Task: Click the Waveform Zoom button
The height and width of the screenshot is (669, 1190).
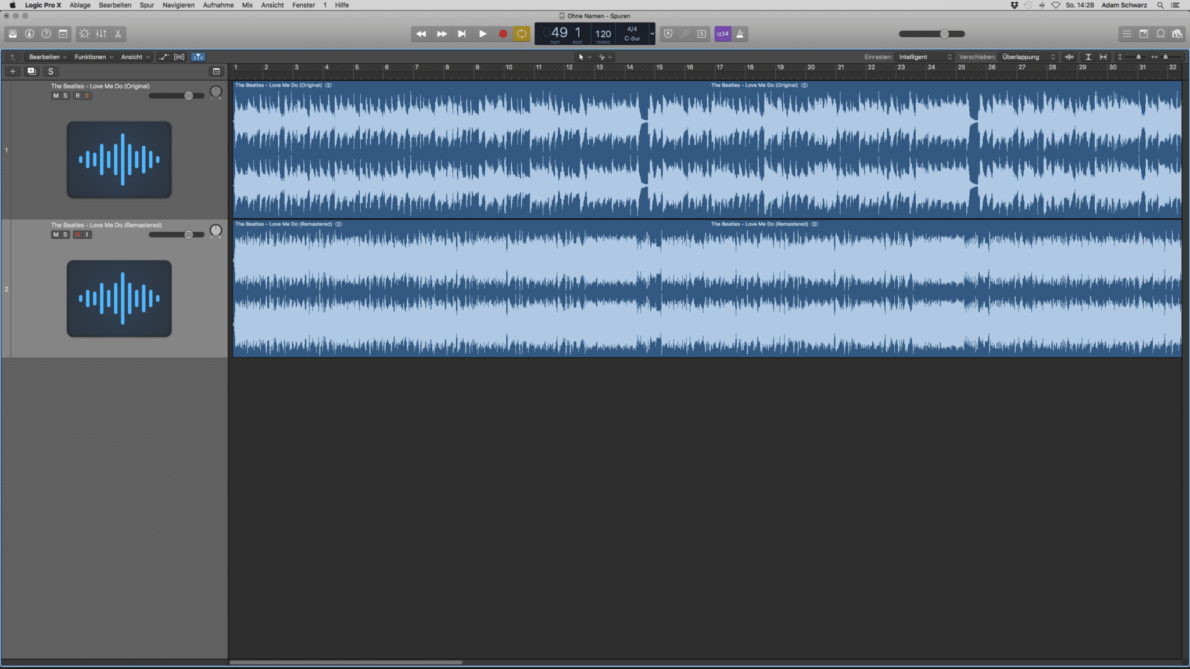Action: 1069,57
